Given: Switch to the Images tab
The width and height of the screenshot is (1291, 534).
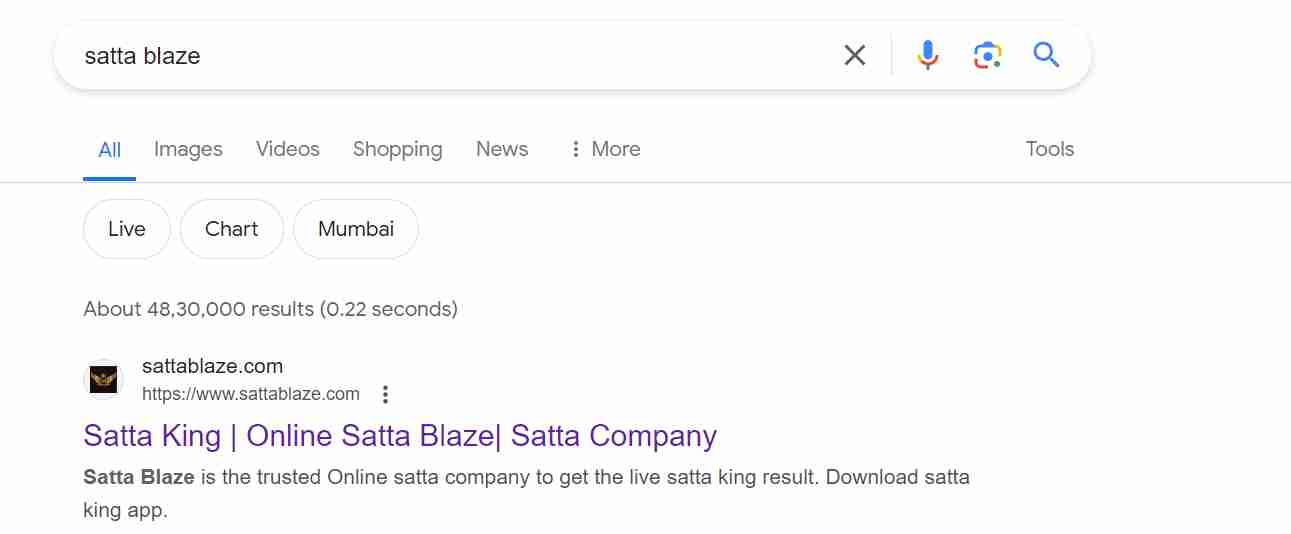Looking at the screenshot, I should (x=188, y=149).
